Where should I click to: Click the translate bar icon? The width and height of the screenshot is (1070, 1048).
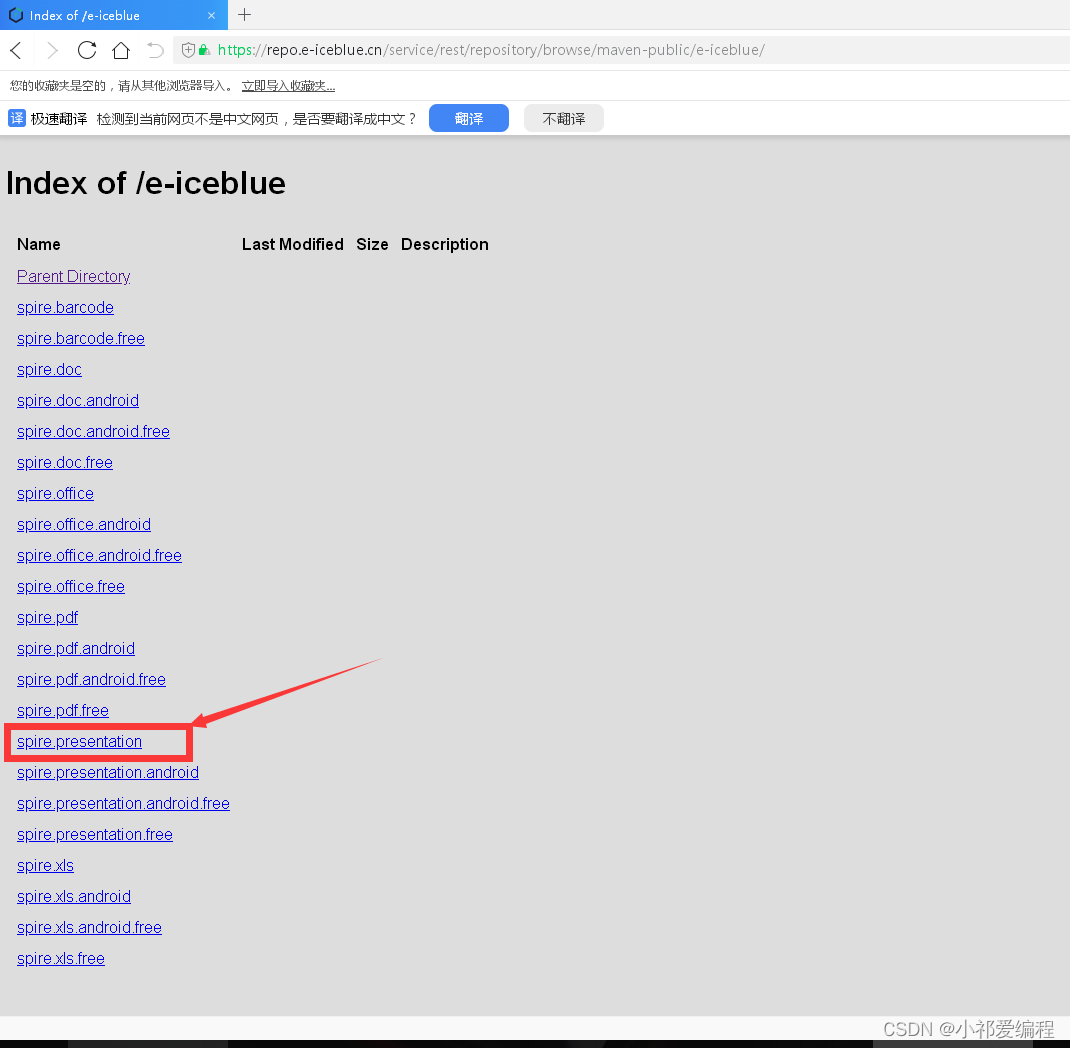pos(16,118)
